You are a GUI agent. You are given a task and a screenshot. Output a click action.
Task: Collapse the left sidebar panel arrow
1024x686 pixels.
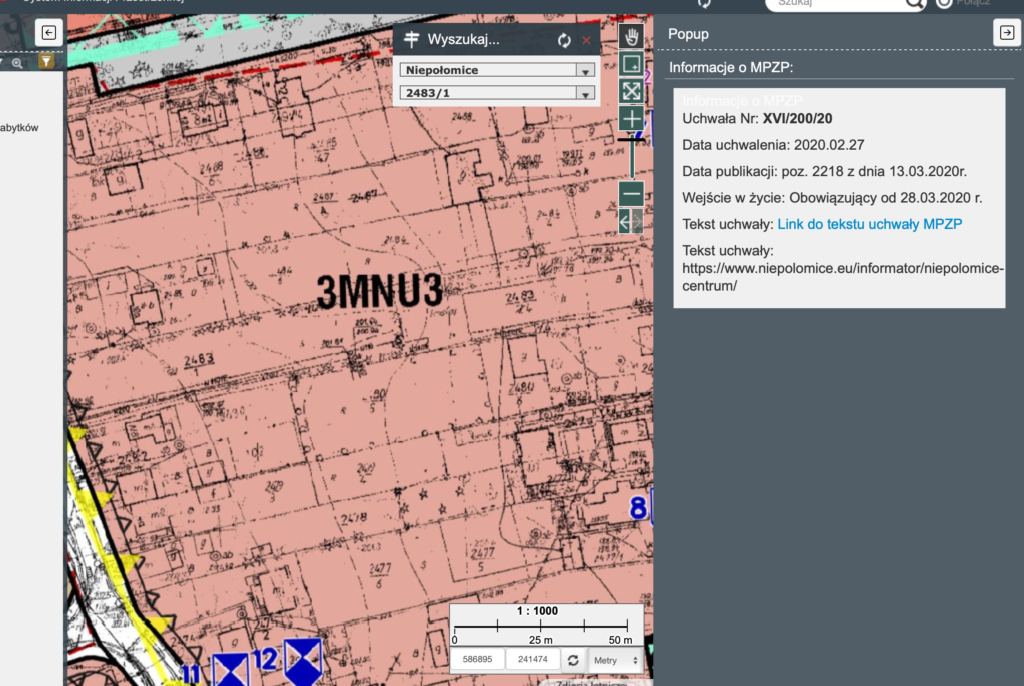click(48, 32)
